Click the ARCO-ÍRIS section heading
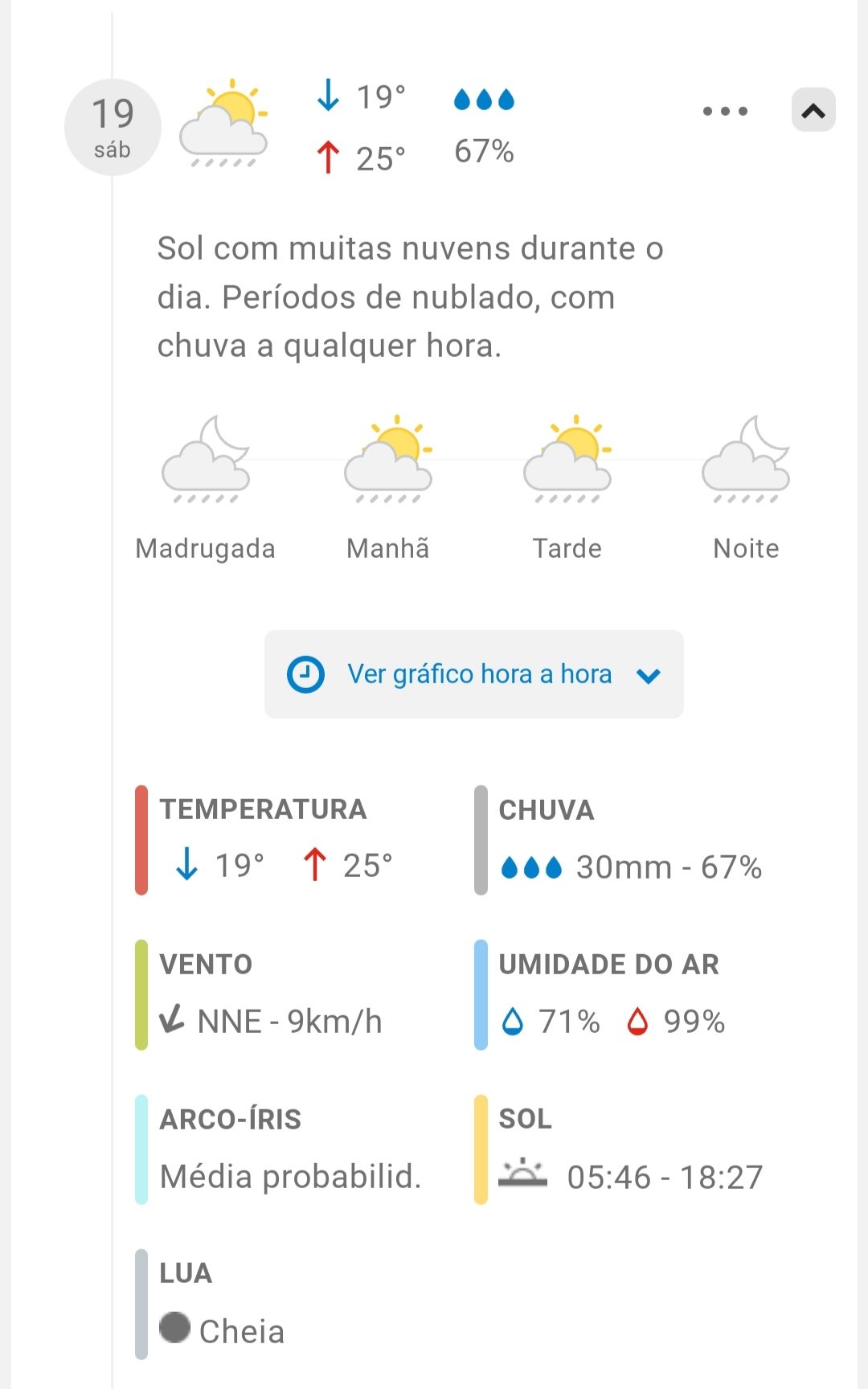 [x=230, y=1119]
